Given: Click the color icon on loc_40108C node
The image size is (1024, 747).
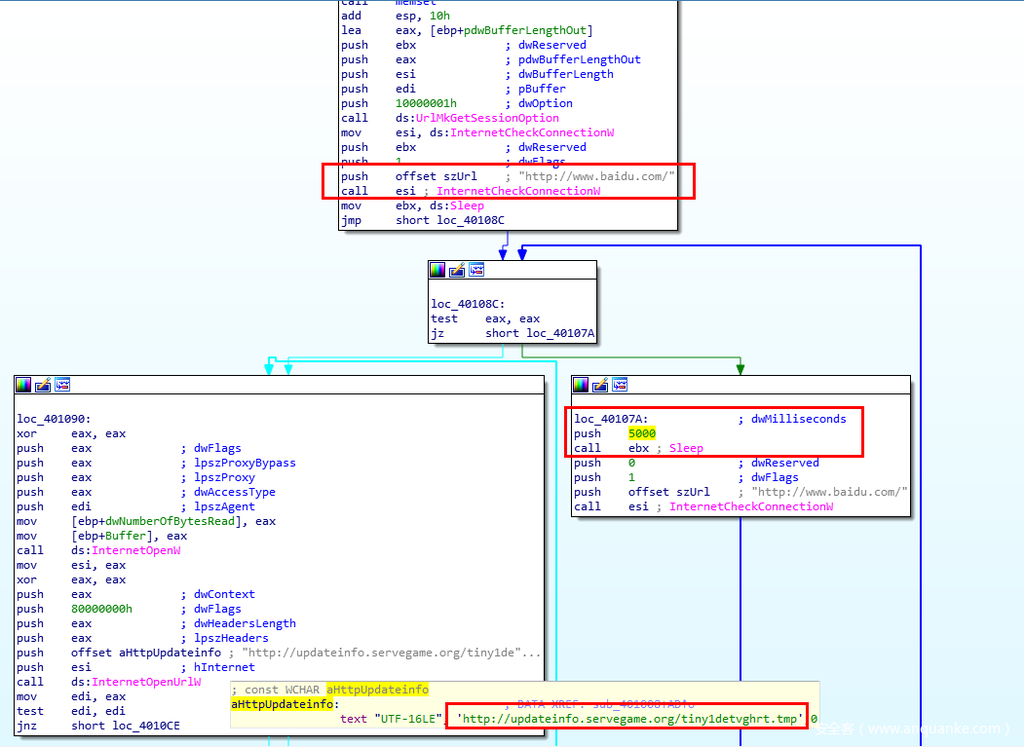Looking at the screenshot, I should [x=438, y=270].
